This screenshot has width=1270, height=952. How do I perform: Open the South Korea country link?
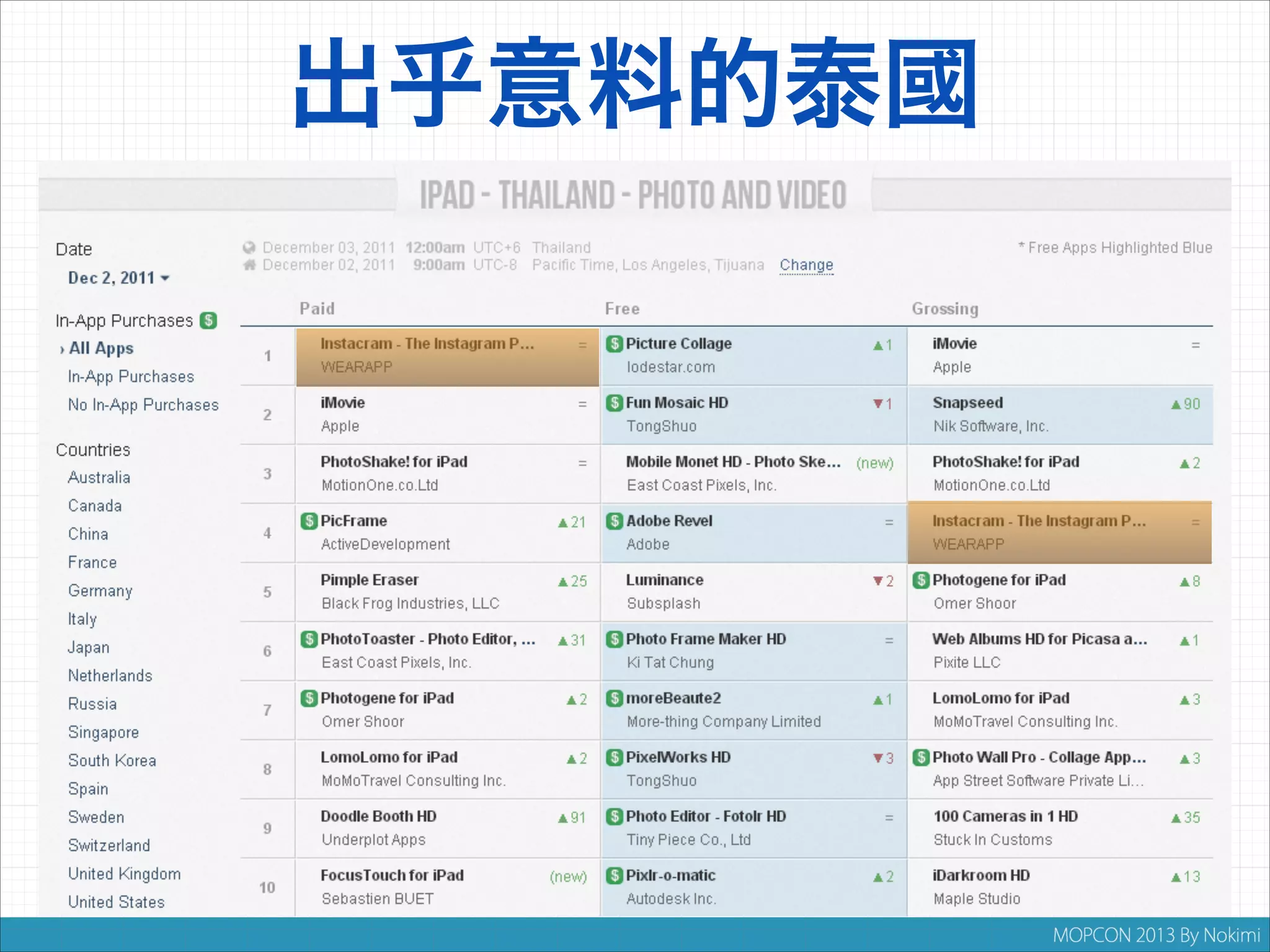click(x=112, y=760)
